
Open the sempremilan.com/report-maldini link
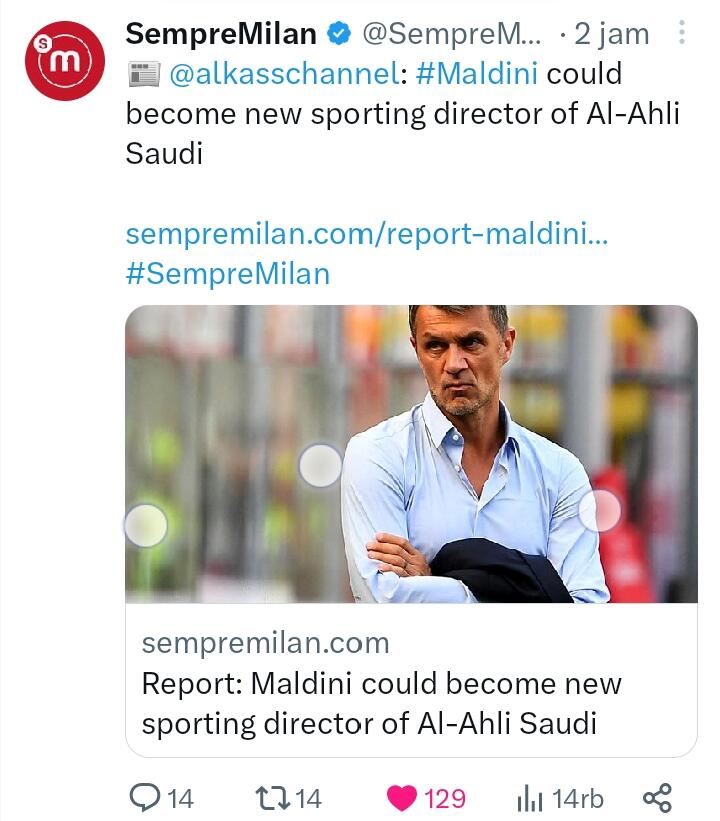point(368,234)
